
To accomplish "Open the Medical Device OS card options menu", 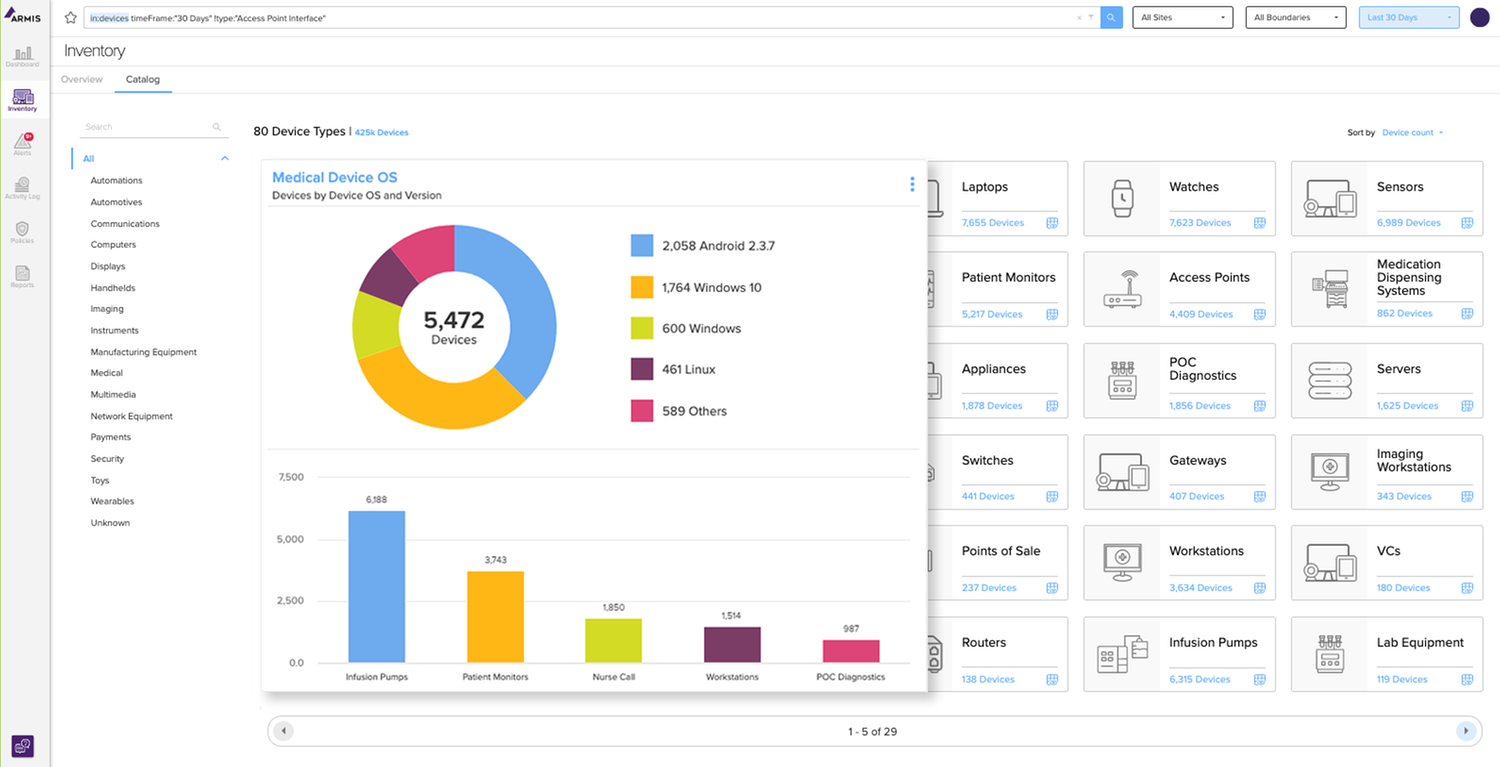I will [911, 184].
